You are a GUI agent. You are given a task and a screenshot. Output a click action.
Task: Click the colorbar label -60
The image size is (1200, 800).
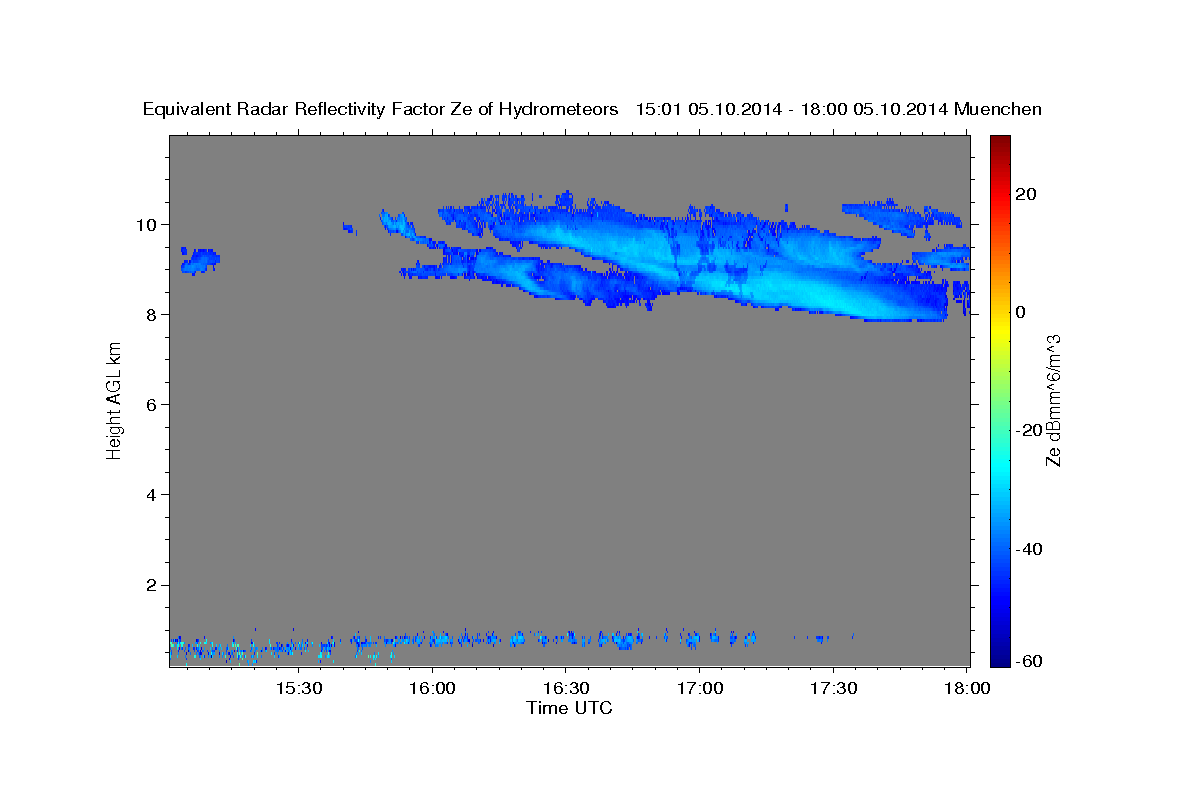(x=1028, y=661)
